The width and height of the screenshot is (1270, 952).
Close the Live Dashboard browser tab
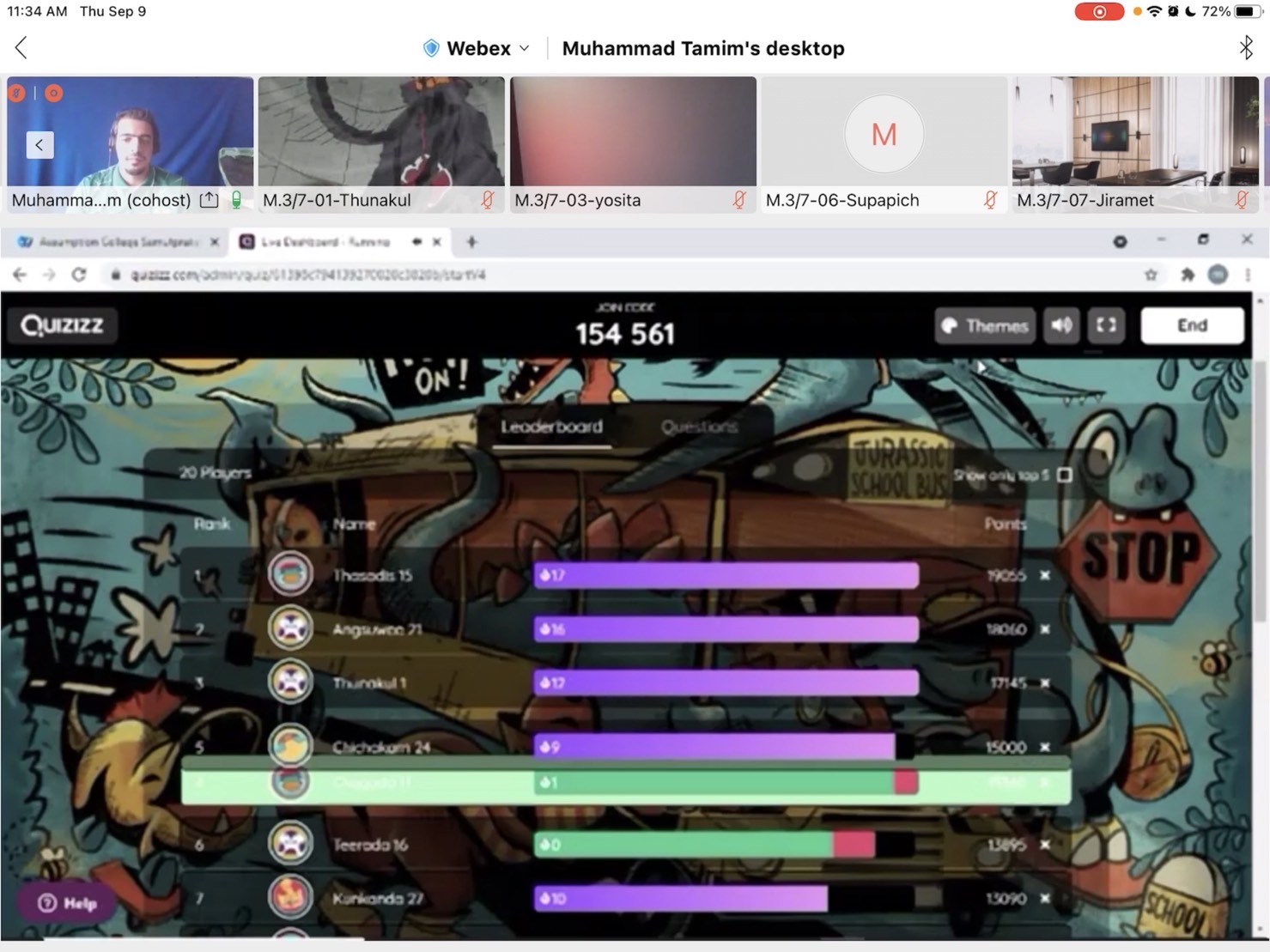[x=437, y=242]
